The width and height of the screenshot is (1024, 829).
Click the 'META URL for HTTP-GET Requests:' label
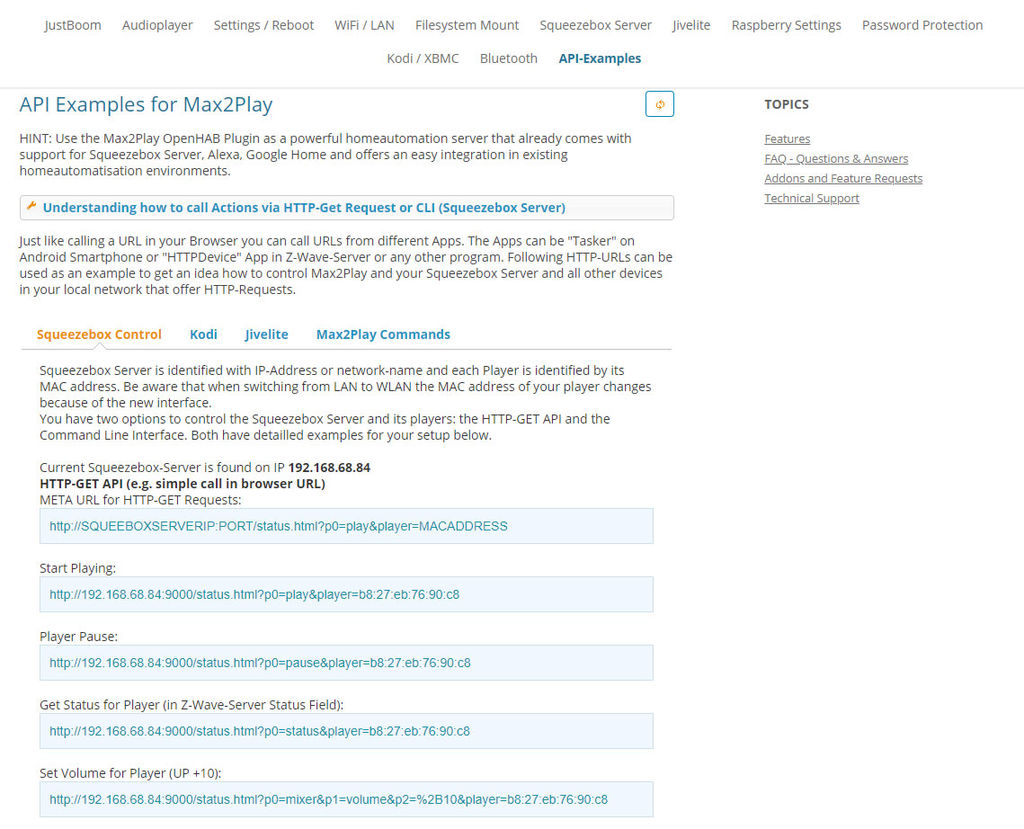140,500
